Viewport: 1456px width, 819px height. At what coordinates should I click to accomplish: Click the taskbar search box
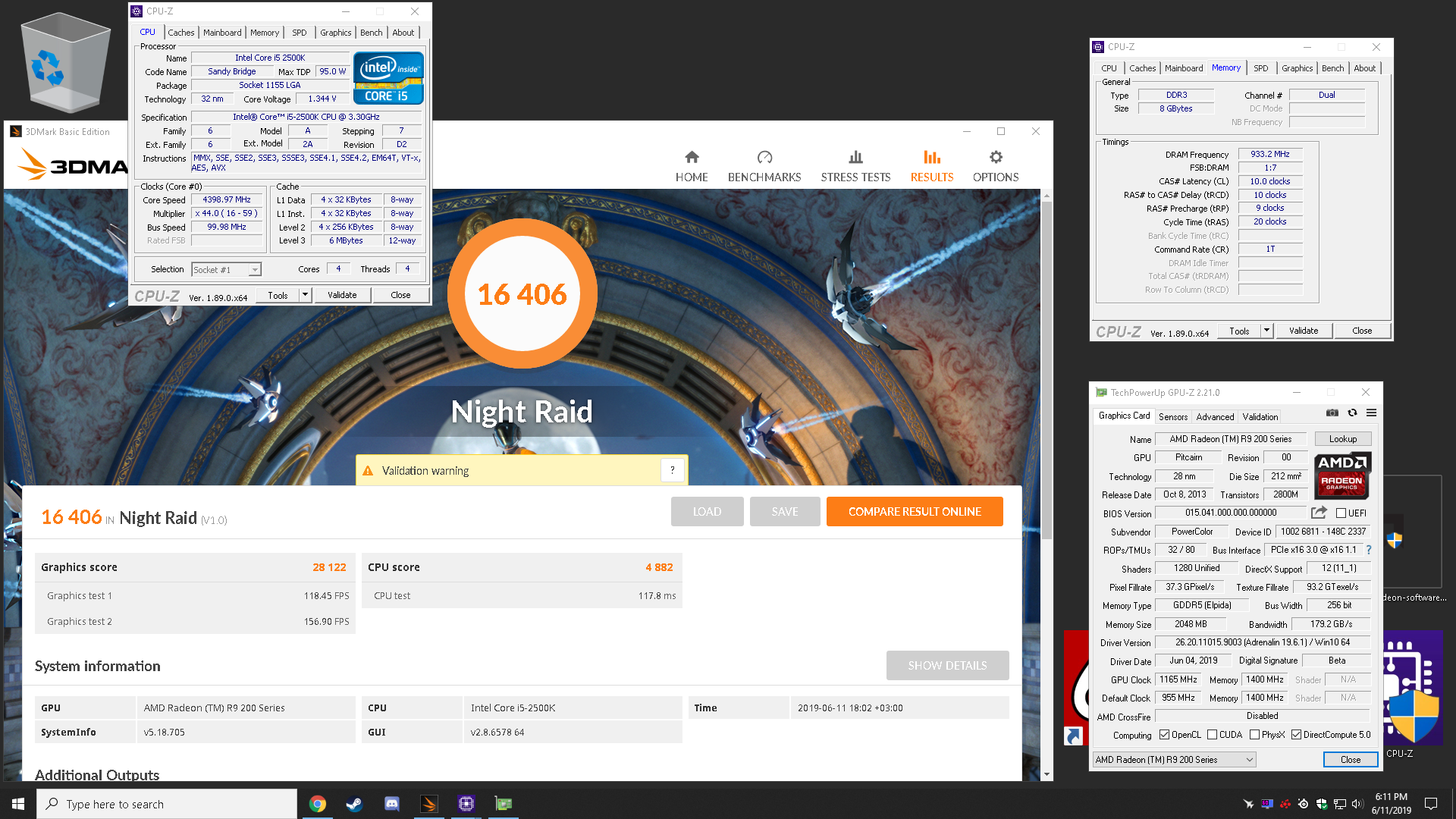(167, 804)
